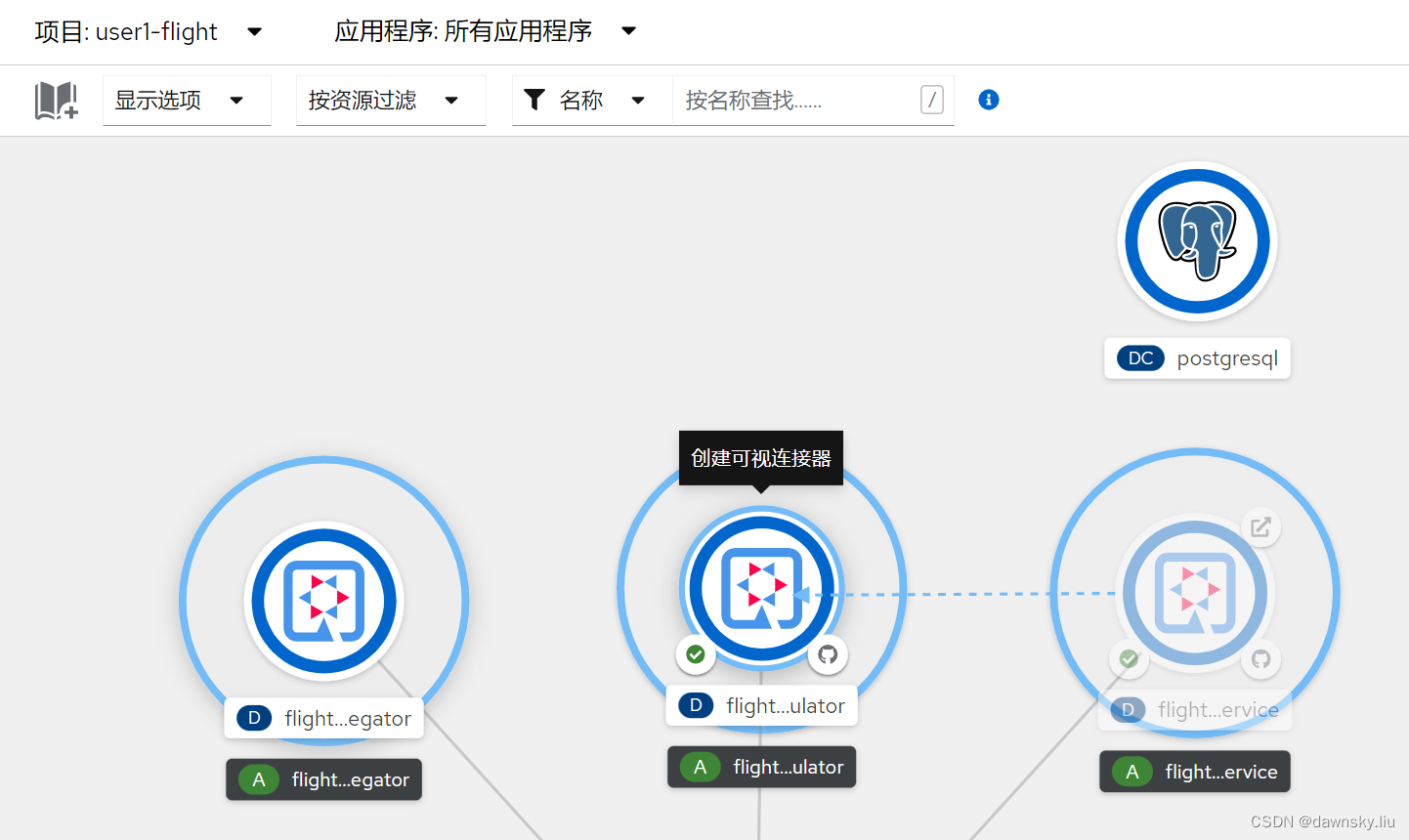This screenshot has width=1409, height=840.
Task: Open GitHub source icon on flight...ulator
Action: pyautogui.click(x=828, y=654)
